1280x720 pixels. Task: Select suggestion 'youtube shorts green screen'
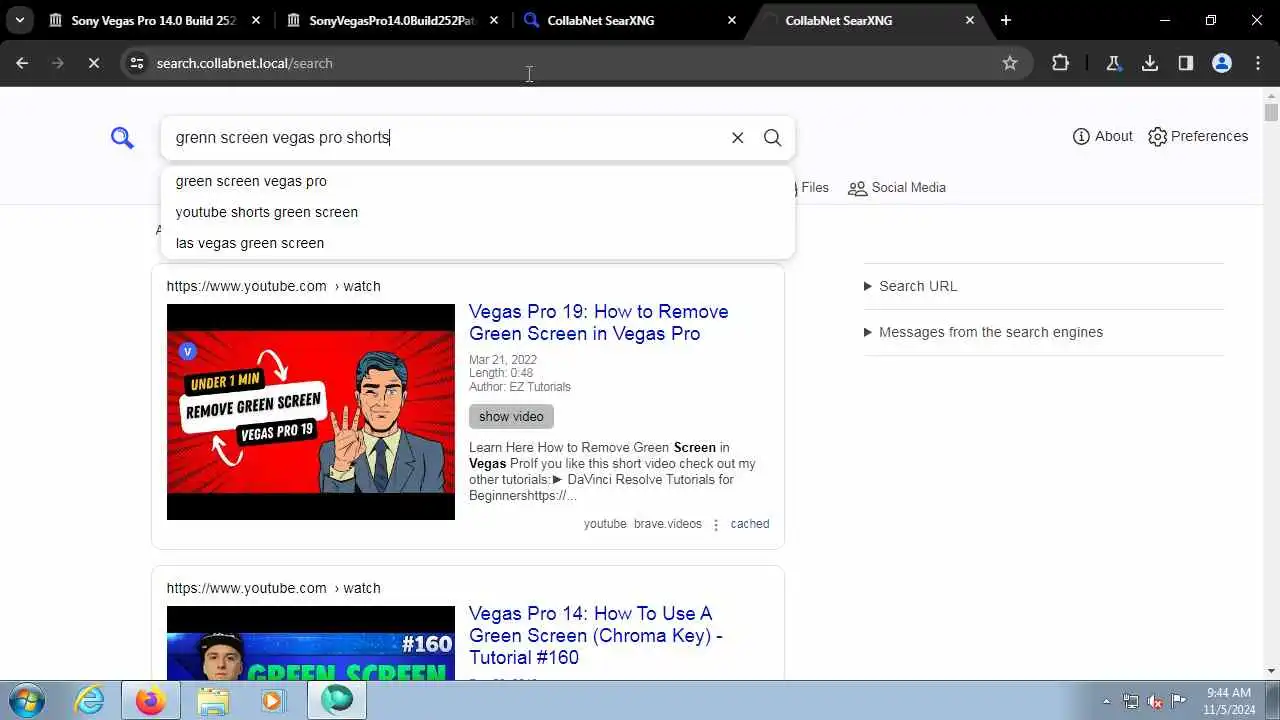[x=478, y=212]
